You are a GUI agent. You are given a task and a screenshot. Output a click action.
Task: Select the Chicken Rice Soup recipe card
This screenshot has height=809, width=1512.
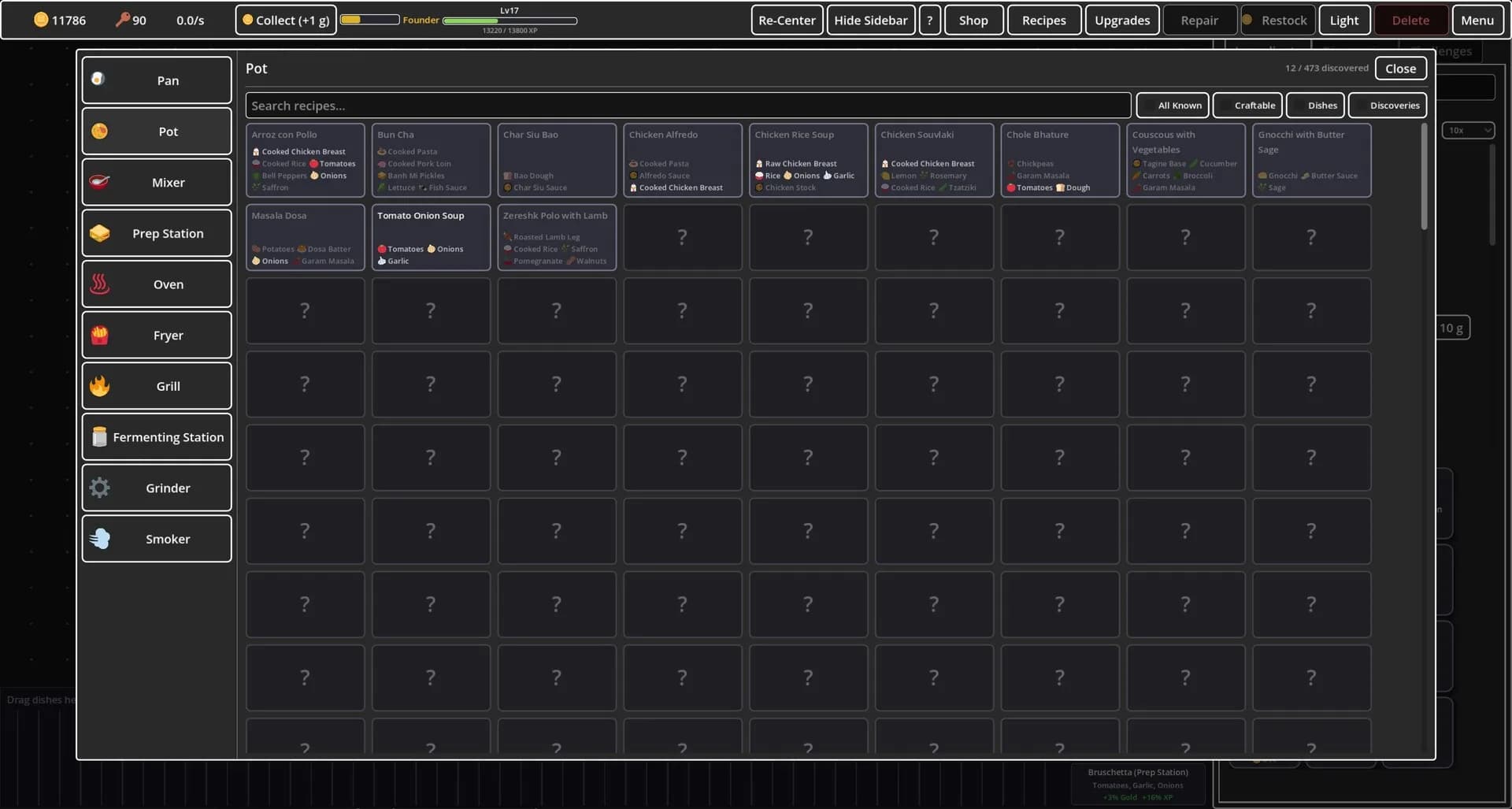tap(808, 160)
